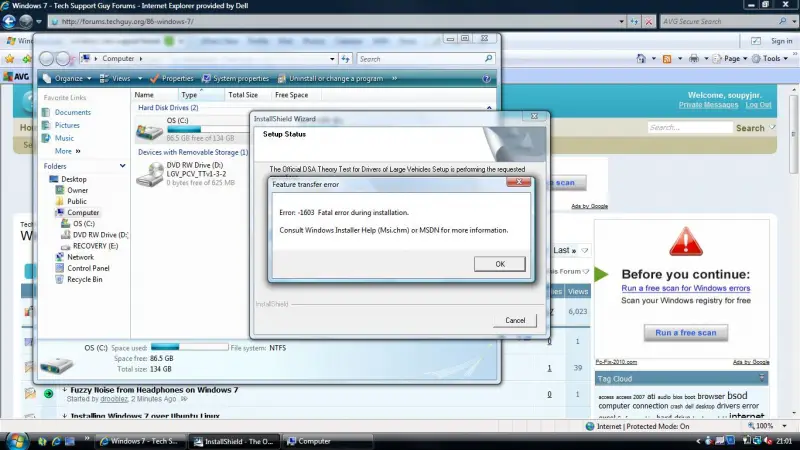
Task: Click the Internet Explorer Home icon
Action: click(641, 59)
